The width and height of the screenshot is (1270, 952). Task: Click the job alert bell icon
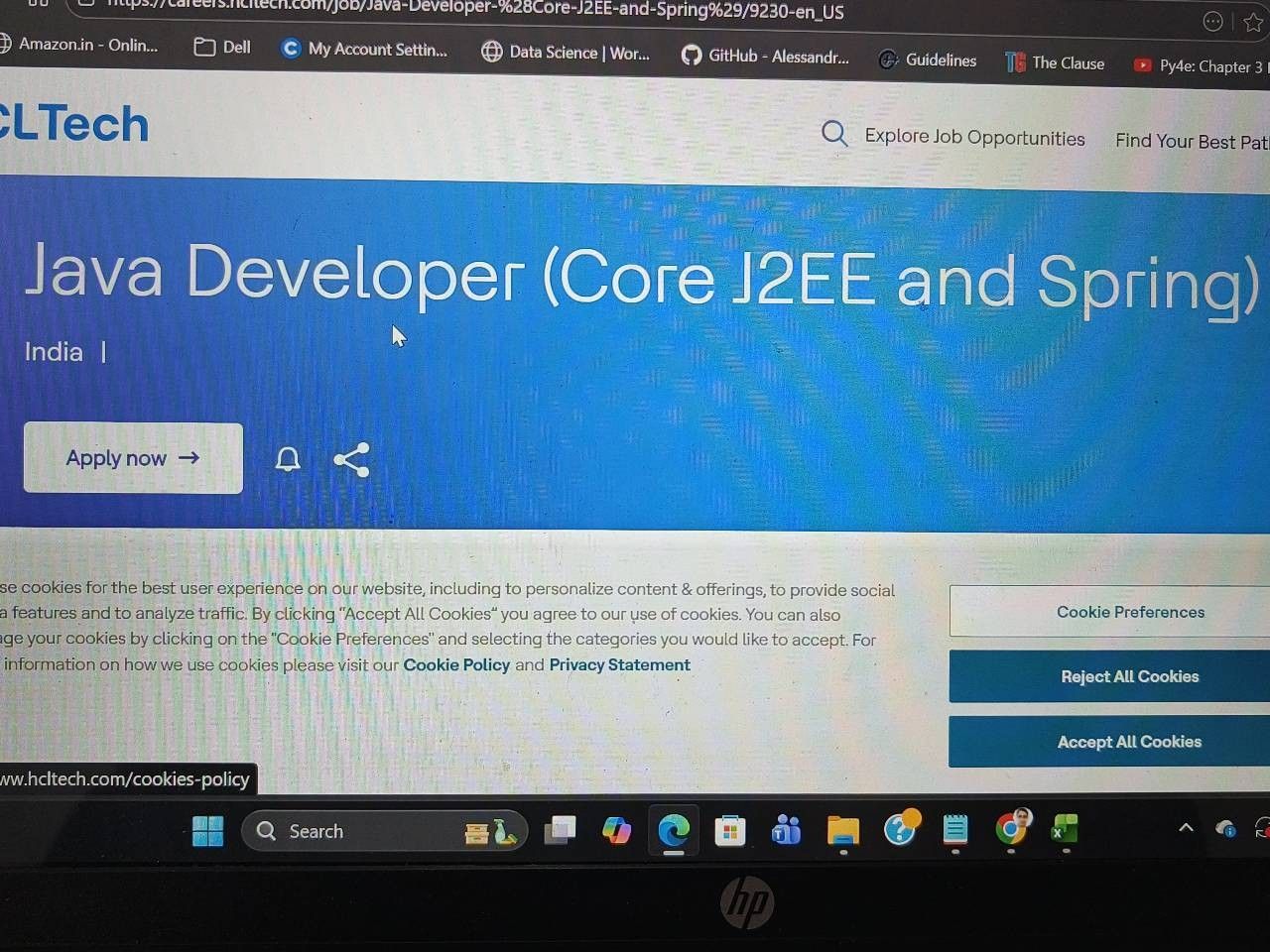[x=288, y=459]
